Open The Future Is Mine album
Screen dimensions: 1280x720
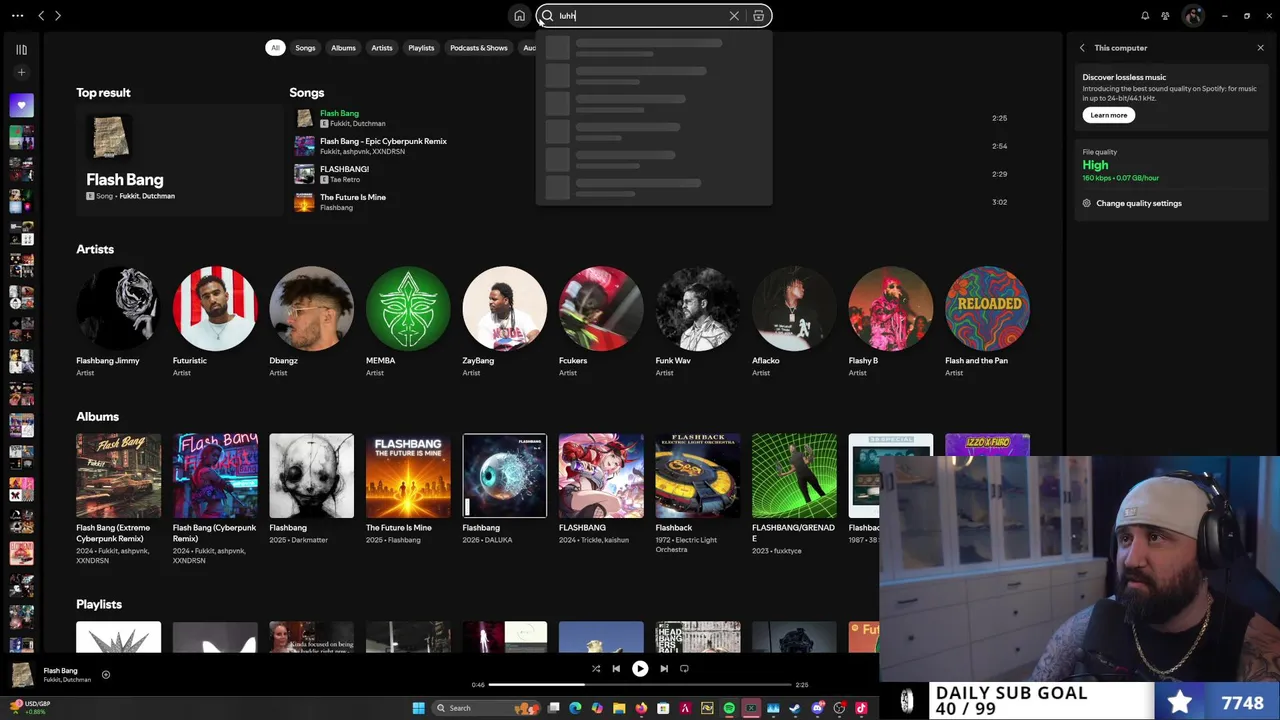[408, 490]
